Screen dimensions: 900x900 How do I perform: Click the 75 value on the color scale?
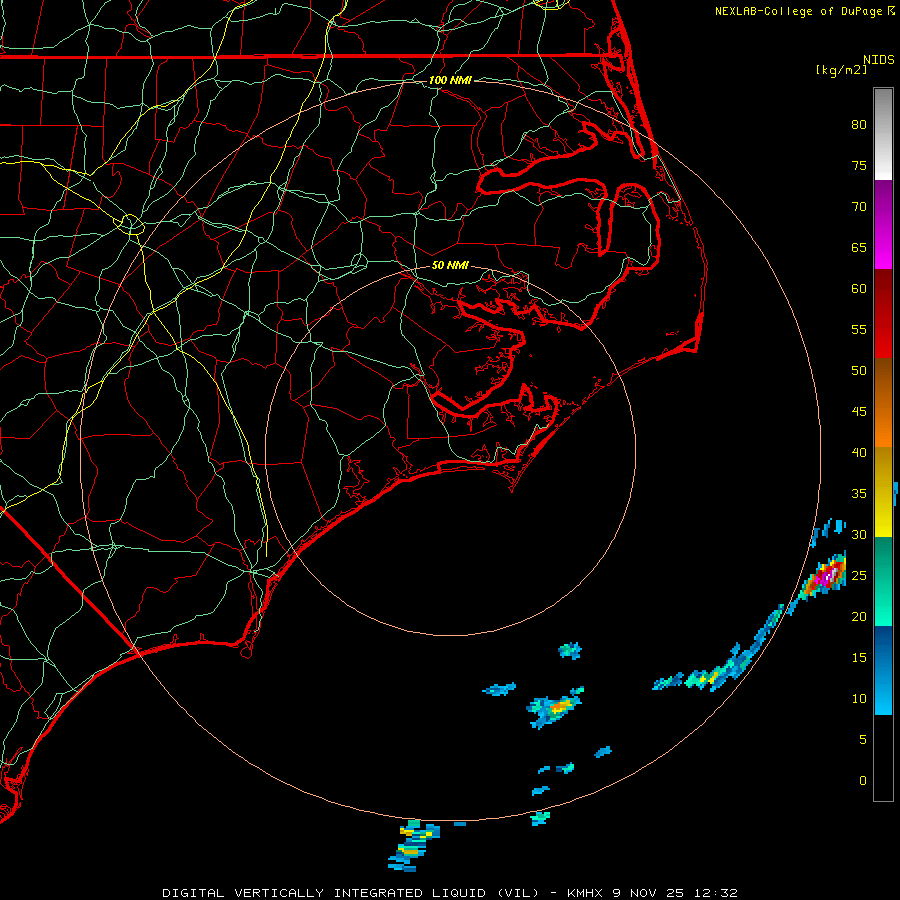pos(859,166)
